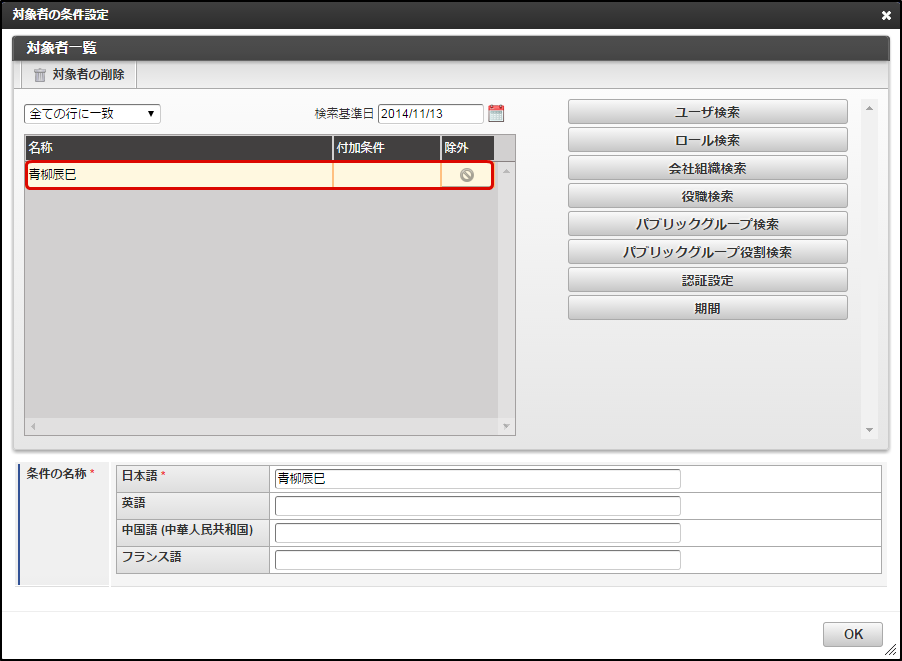Click the 期間 button
The height and width of the screenshot is (661, 902).
(x=708, y=308)
